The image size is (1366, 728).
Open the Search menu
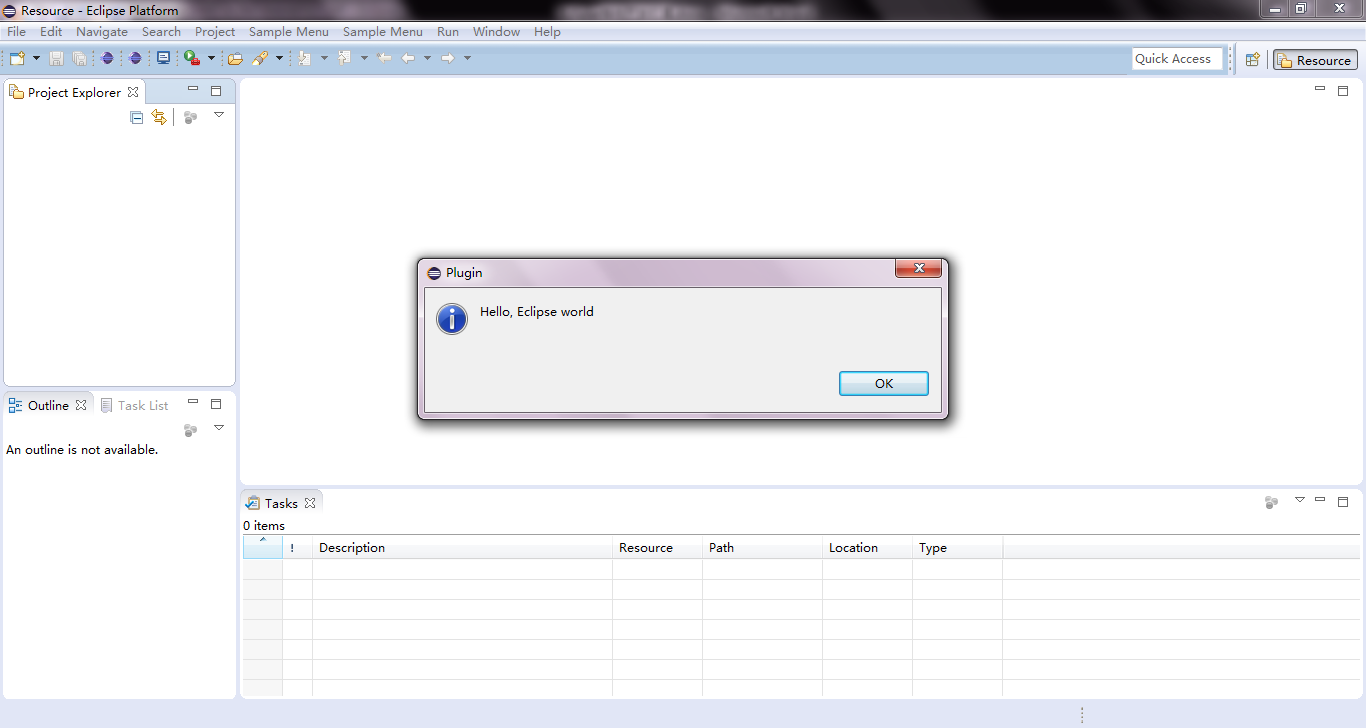161,32
